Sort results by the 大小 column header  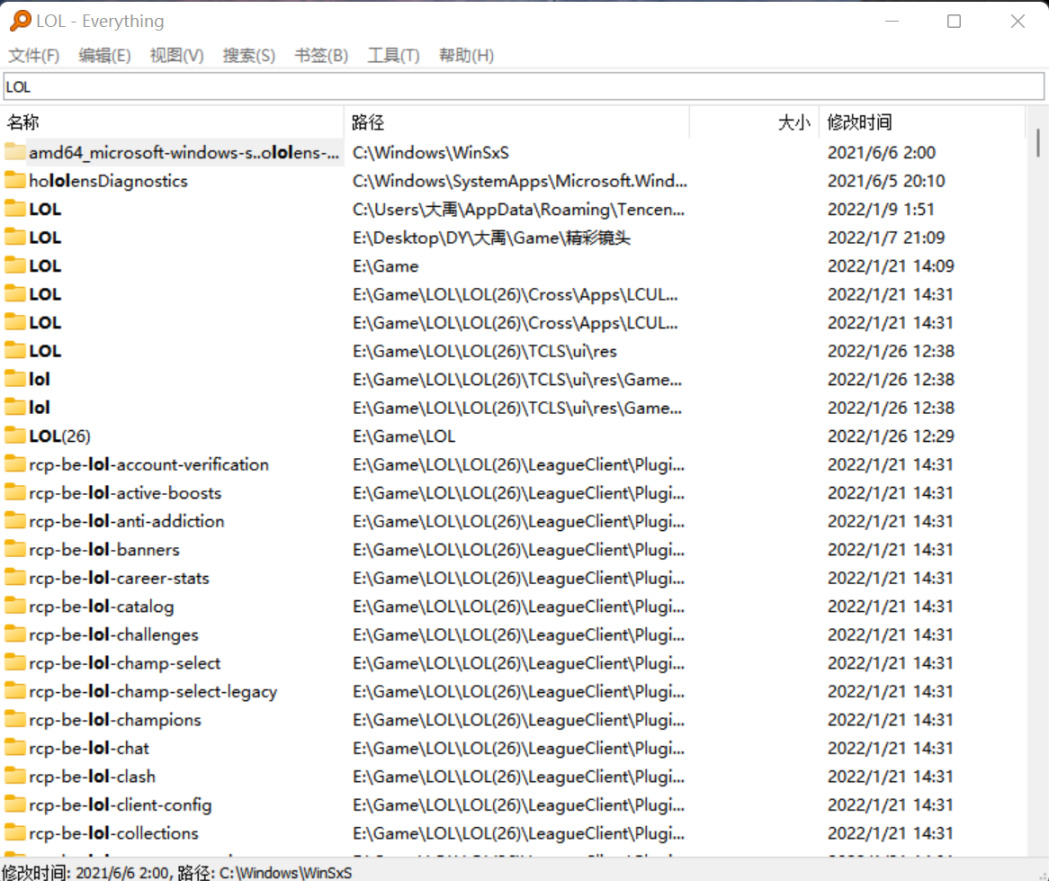coord(754,122)
